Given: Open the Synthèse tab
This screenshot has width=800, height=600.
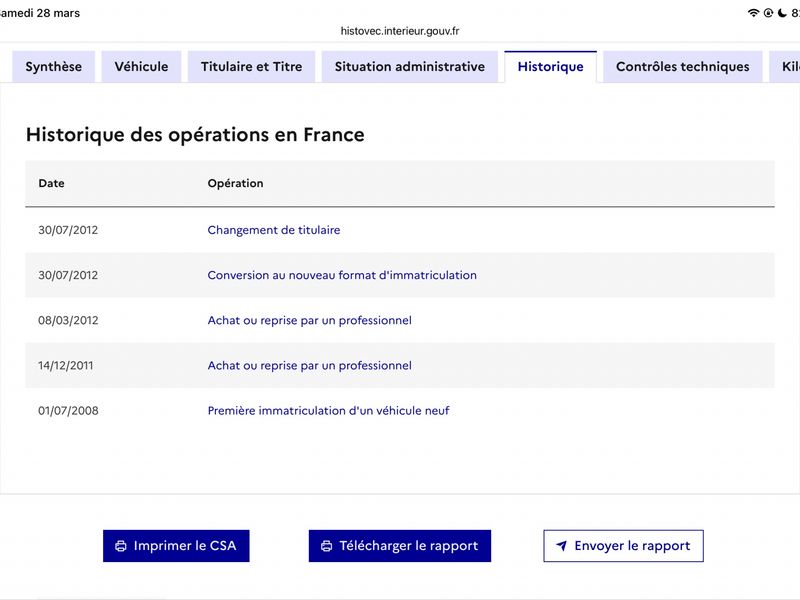Looking at the screenshot, I should (54, 67).
